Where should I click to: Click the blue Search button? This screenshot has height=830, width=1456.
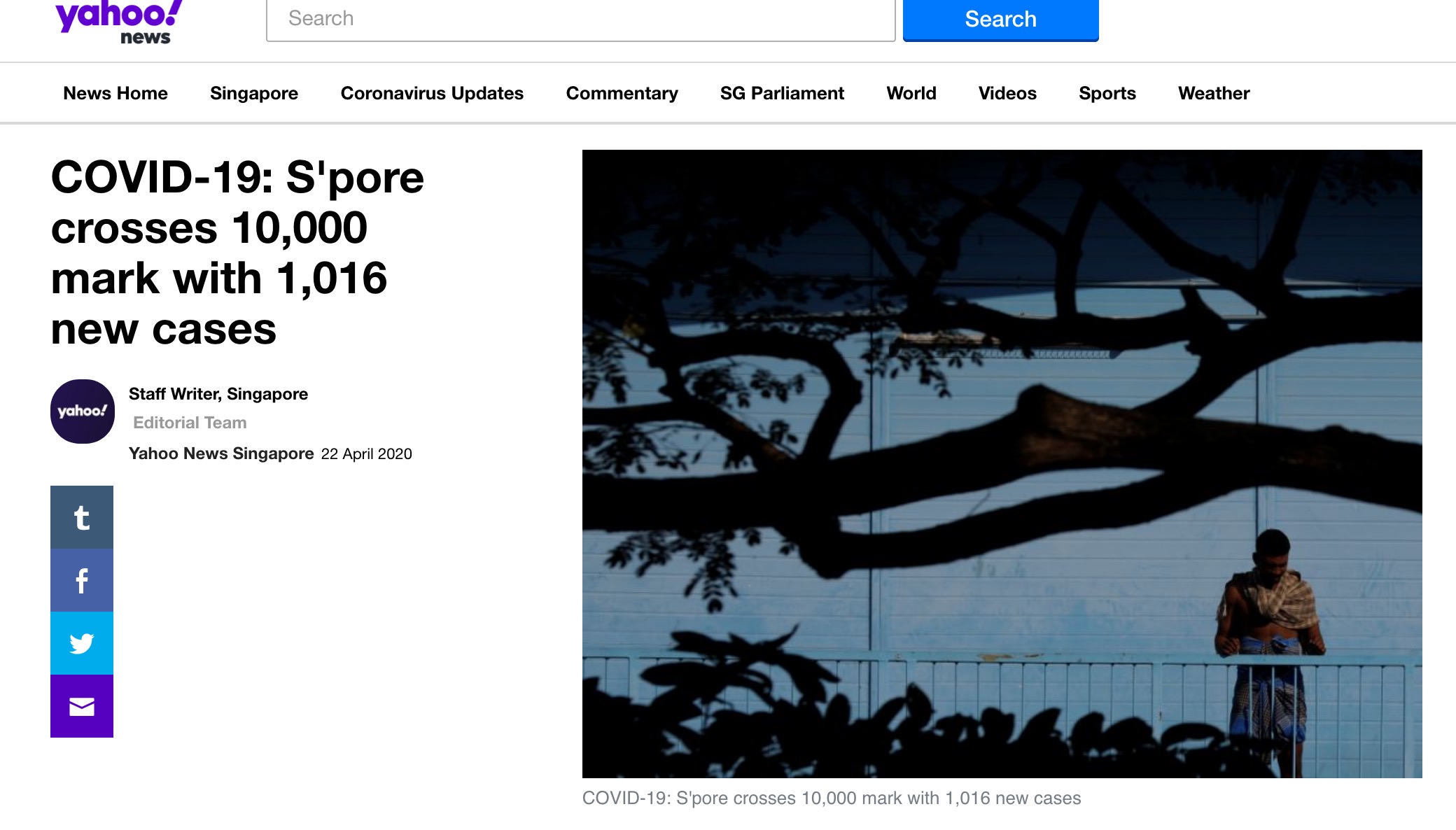[1001, 20]
